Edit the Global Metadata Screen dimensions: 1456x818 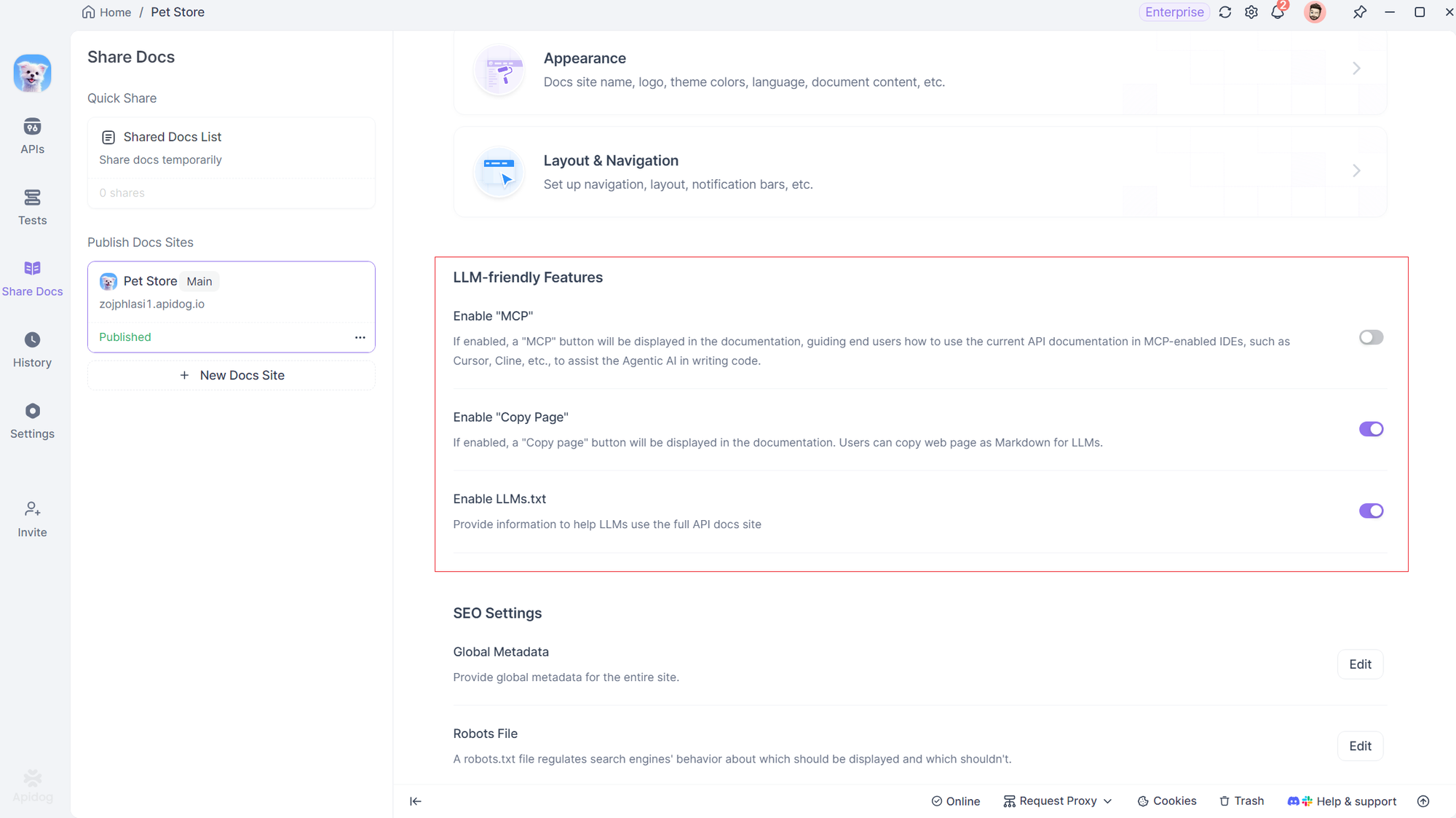(x=1360, y=664)
